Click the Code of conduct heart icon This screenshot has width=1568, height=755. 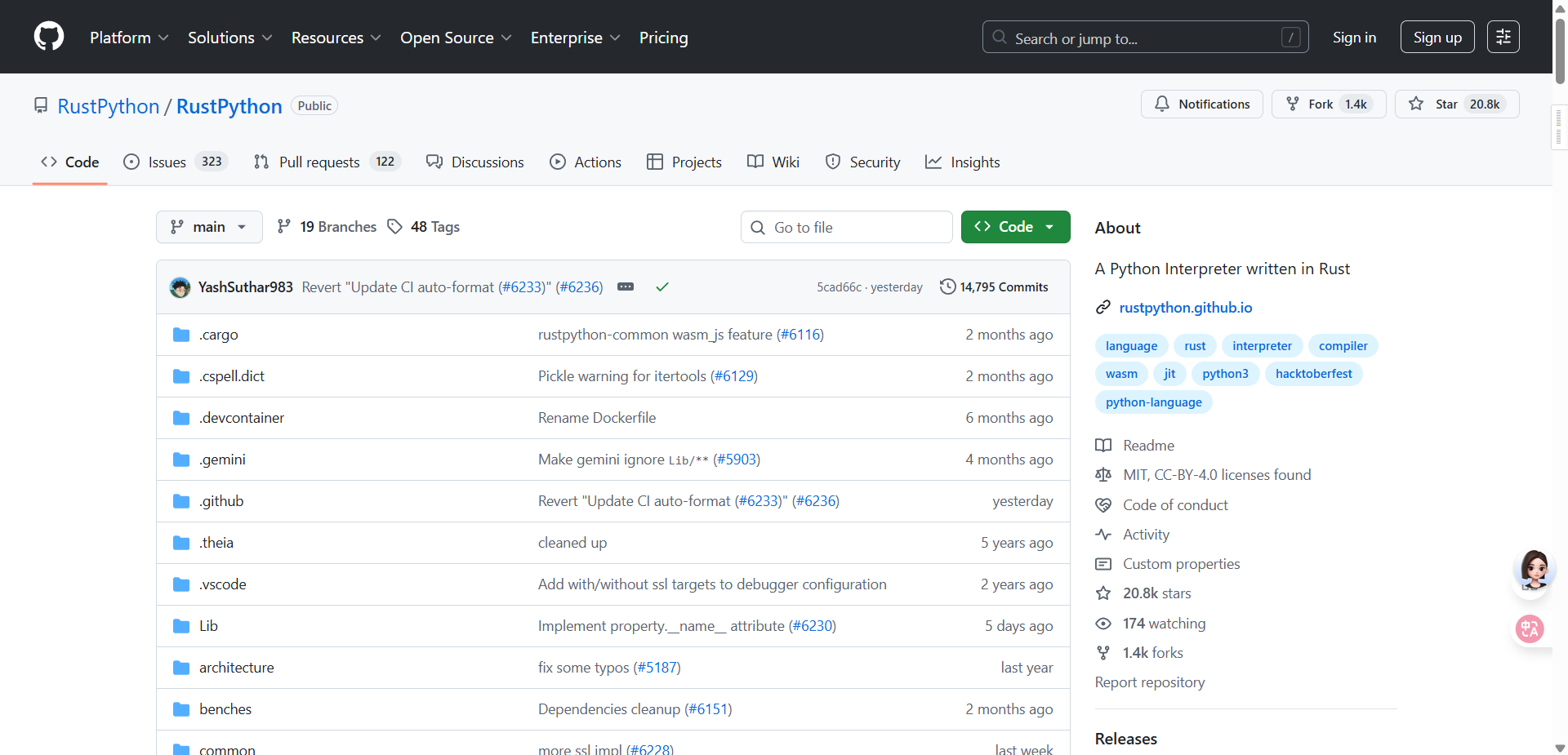coord(1103,505)
